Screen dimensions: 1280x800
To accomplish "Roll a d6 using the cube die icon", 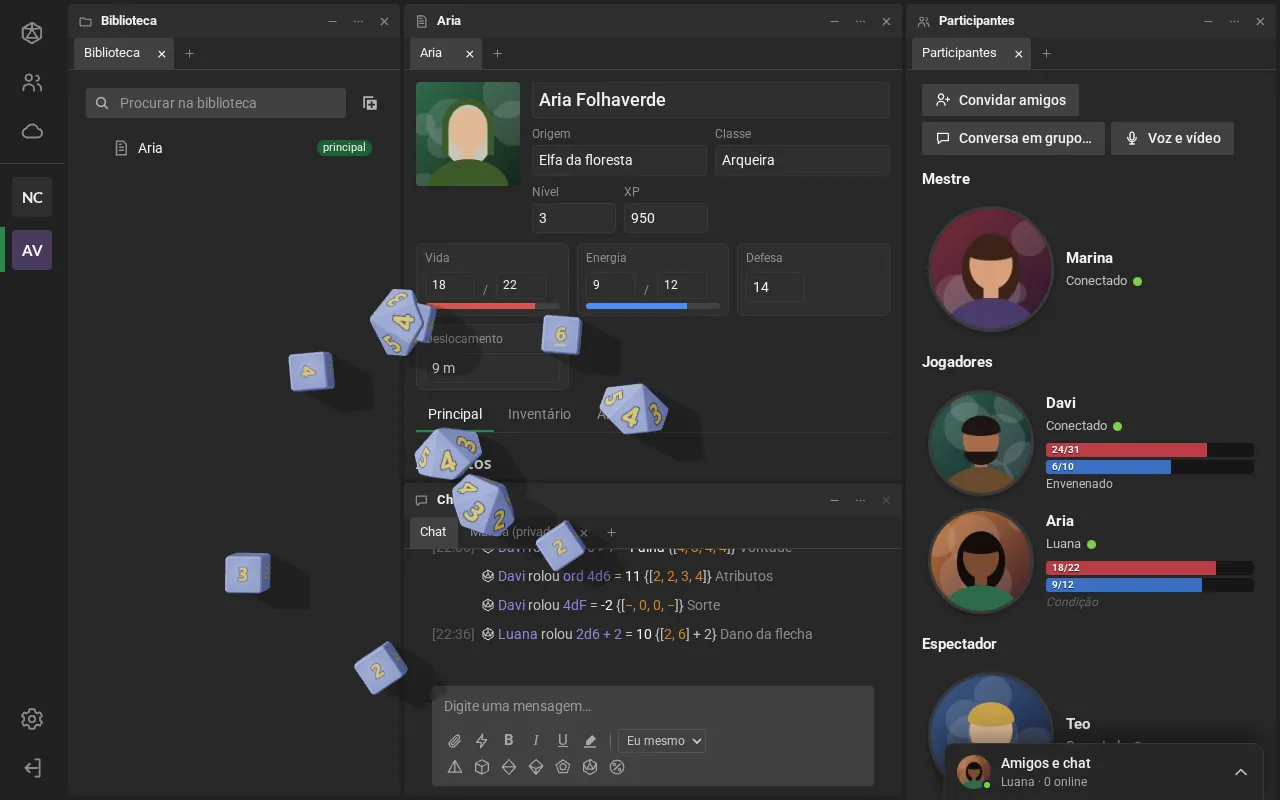I will 481,767.
